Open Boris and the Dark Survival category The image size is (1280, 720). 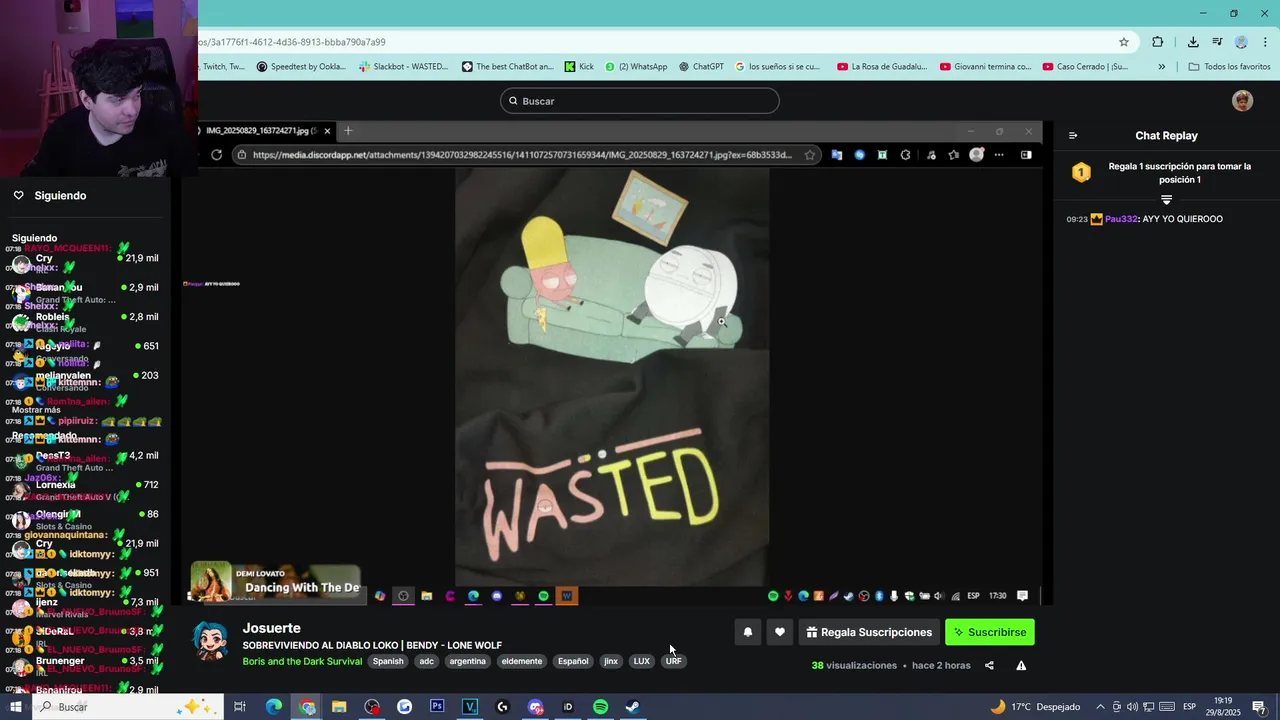point(302,661)
